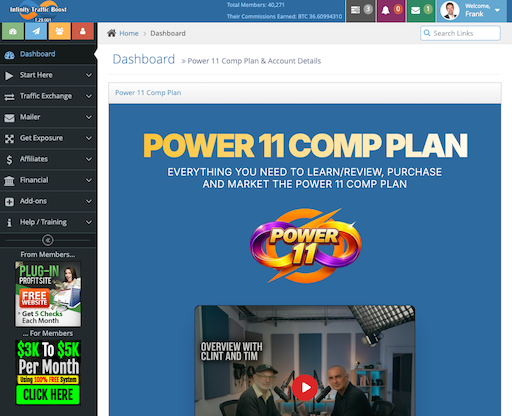Click the Add-ons plus square icon
This screenshot has height=416, width=512.
9,202
